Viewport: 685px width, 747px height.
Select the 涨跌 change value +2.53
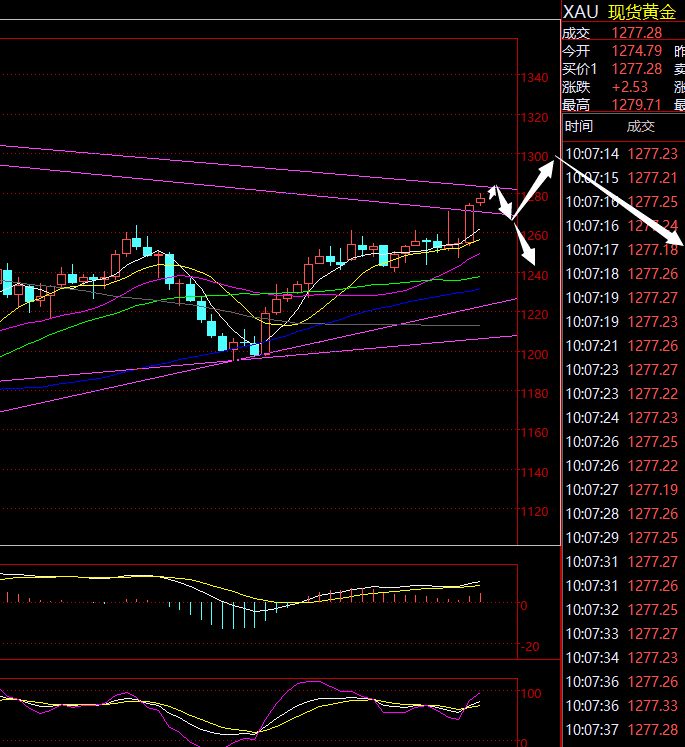pyautogui.click(x=630, y=87)
